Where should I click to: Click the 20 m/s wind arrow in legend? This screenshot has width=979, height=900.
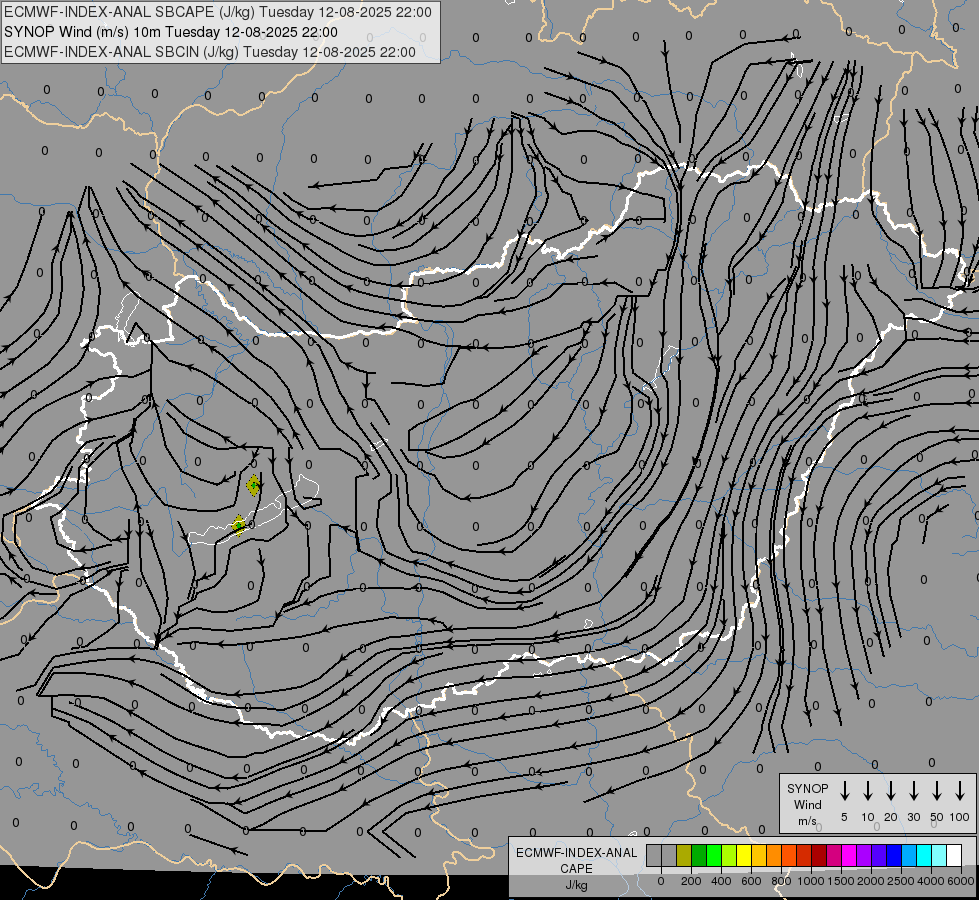tap(891, 791)
